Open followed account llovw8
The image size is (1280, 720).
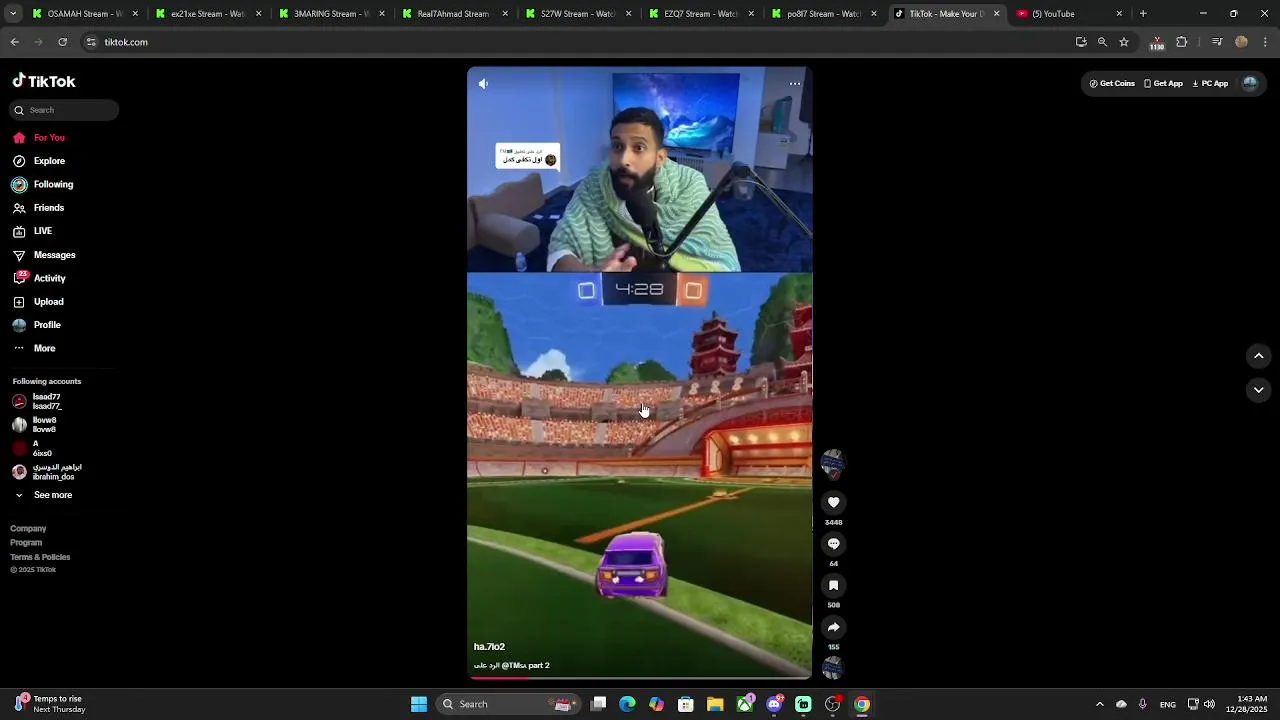35,425
